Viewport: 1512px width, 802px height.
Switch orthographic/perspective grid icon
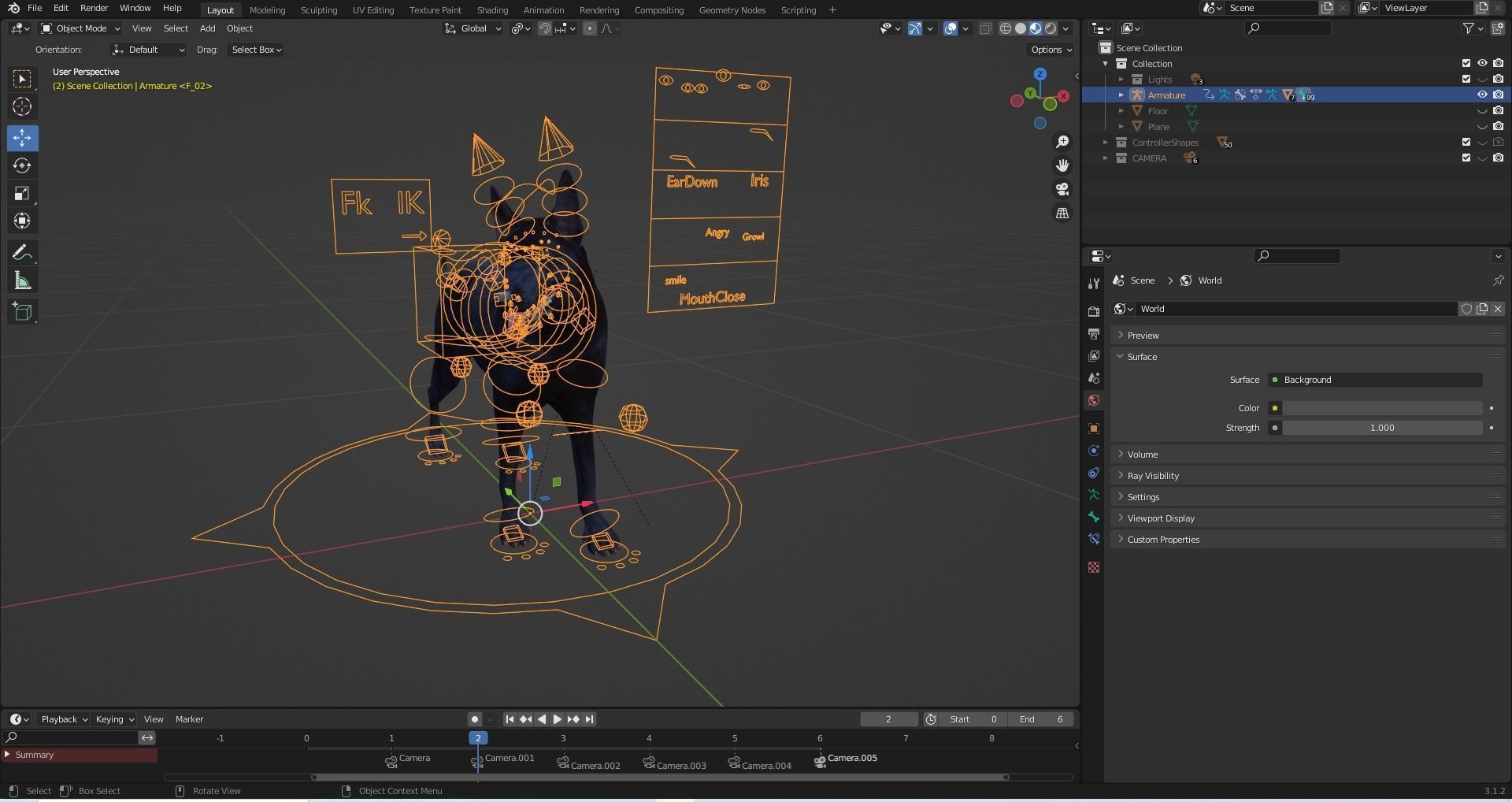coord(1062,213)
